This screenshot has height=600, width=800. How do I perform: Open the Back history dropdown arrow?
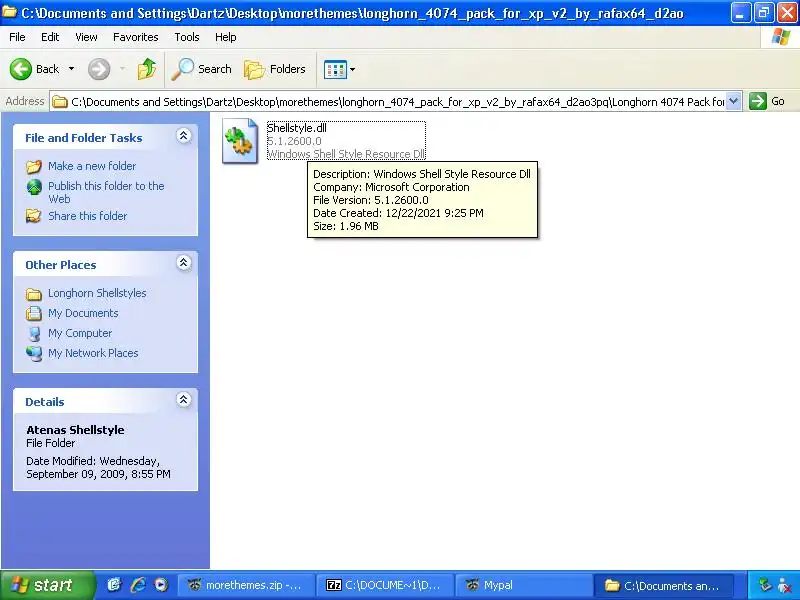pos(71,69)
